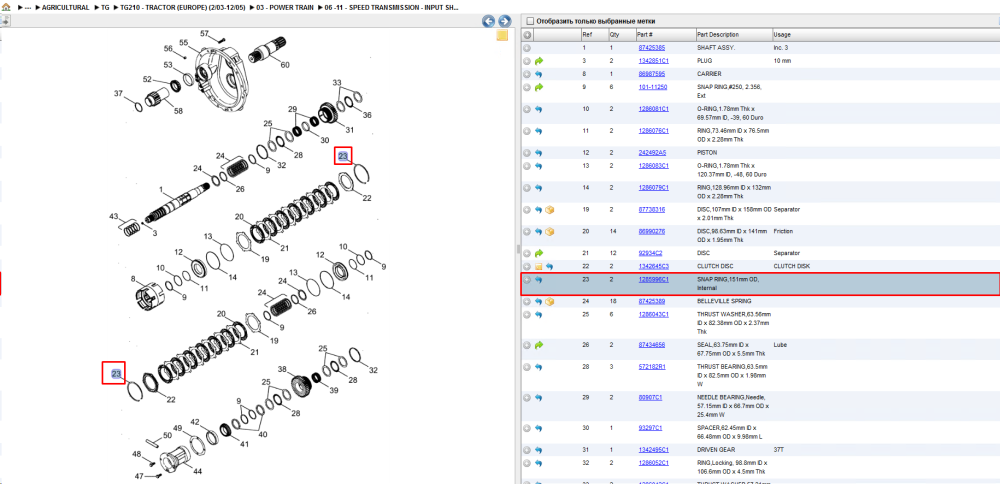Image resolution: width=1000 pixels, height=484 pixels.
Task: Open the '...' breadcrumb level
Action: pyautogui.click(x=27, y=8)
